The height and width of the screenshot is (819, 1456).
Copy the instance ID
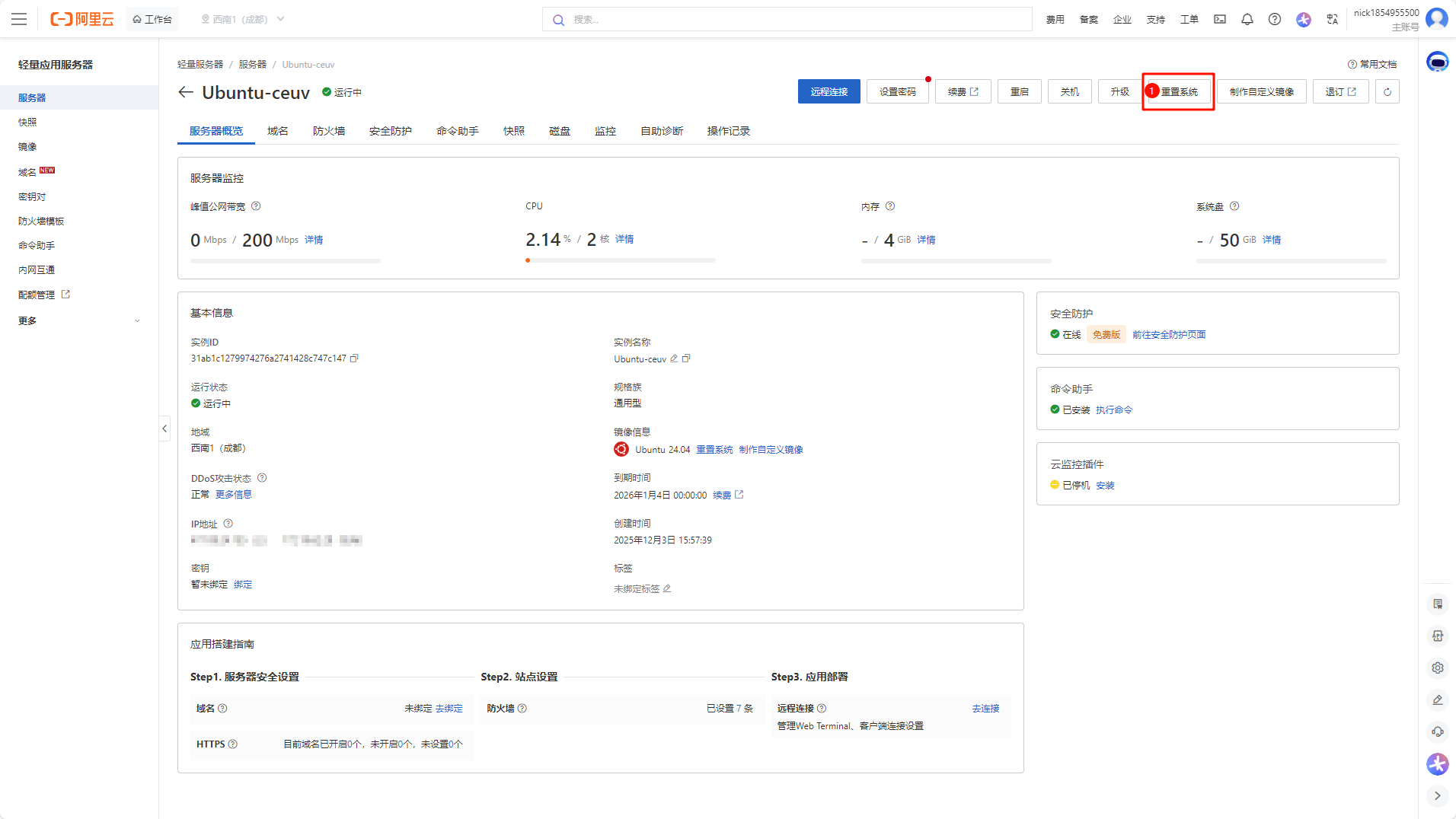(354, 359)
